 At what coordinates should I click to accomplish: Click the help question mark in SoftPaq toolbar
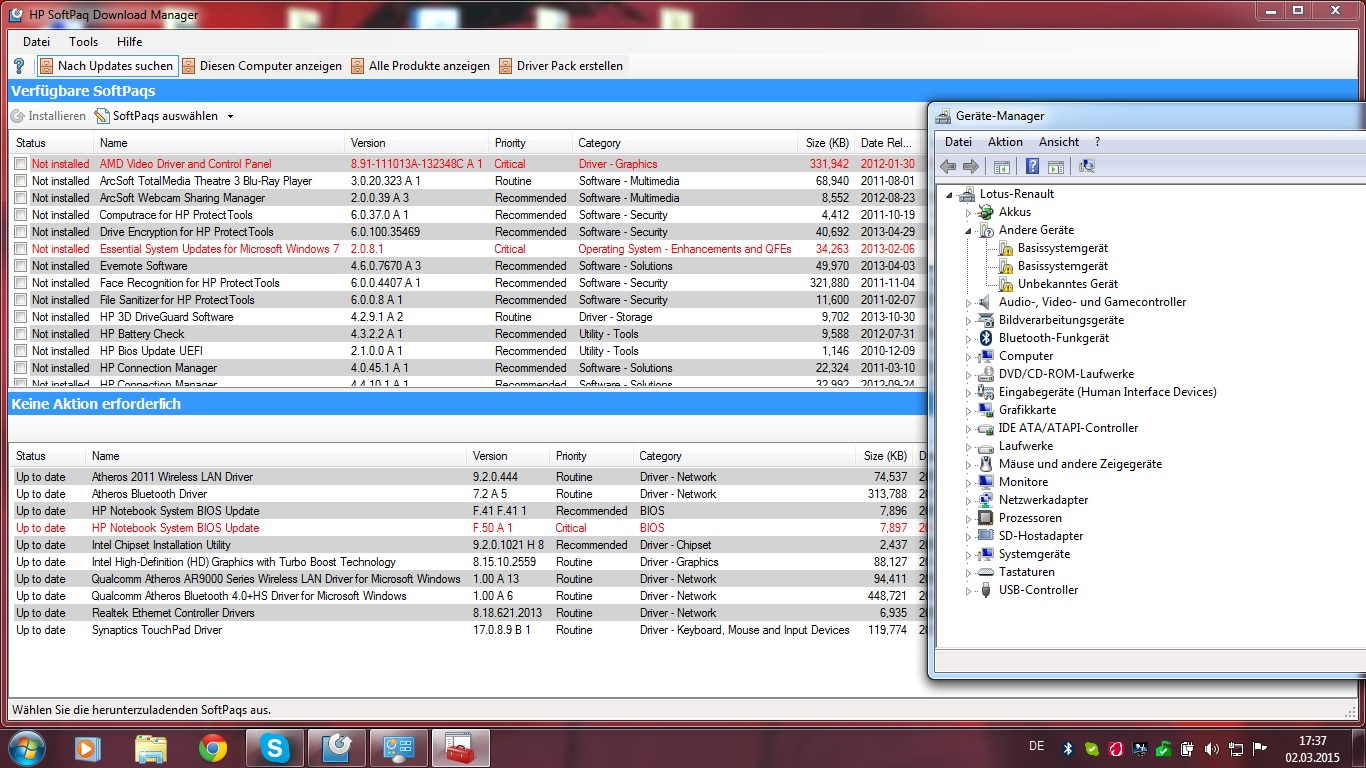(19, 66)
